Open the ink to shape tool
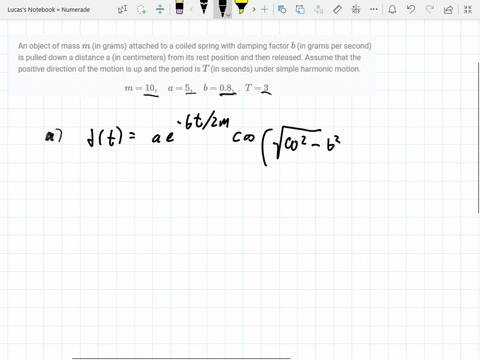480x360 pixels. coord(282,9)
